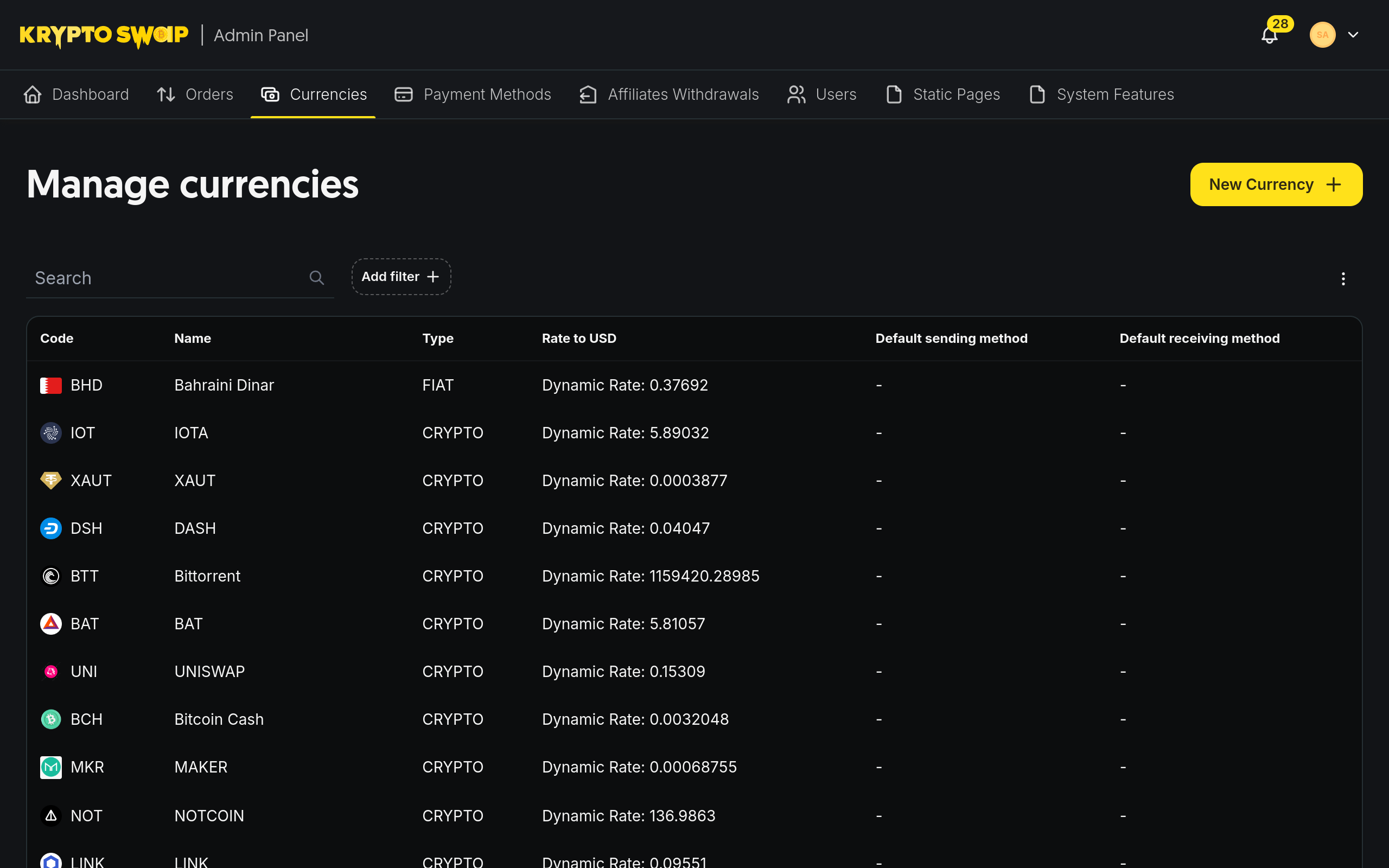
Task: Open the Users tab
Action: pyautogui.click(x=821, y=94)
